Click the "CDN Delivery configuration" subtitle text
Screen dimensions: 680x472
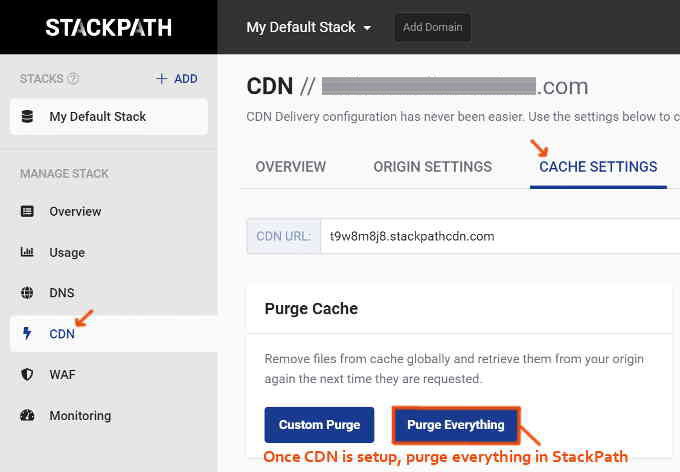point(463,117)
